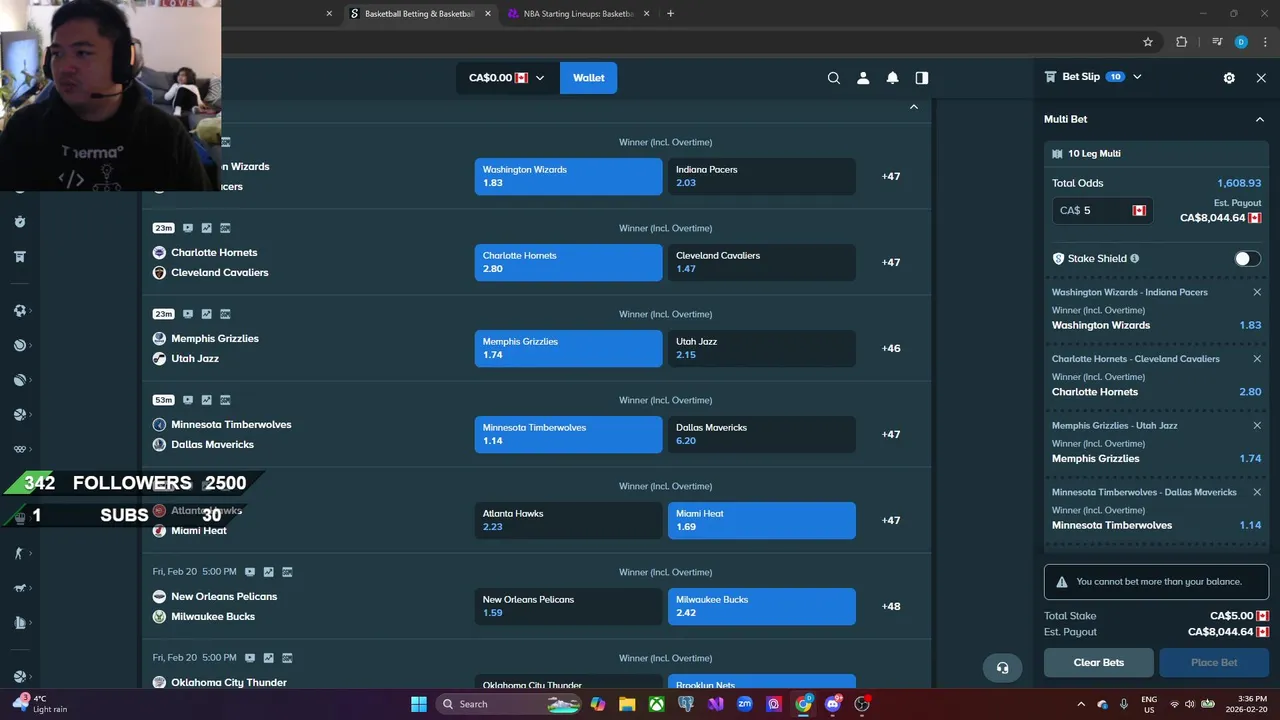Screen dimensions: 1280x720
Task: Expand +46 markets for Grizzlies vs Jazz
Action: click(x=891, y=348)
